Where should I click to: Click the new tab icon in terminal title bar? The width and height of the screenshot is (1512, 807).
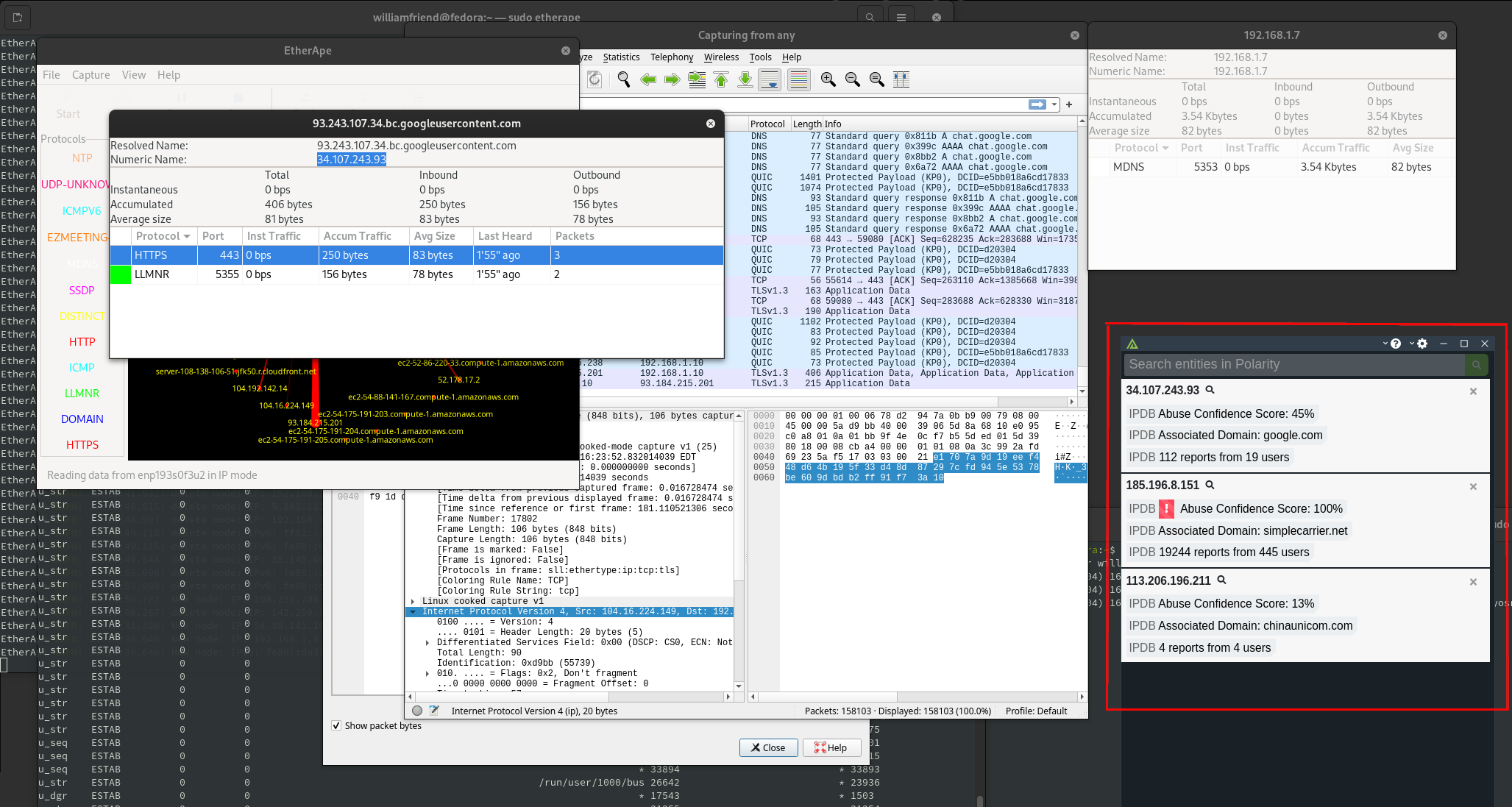[x=18, y=17]
